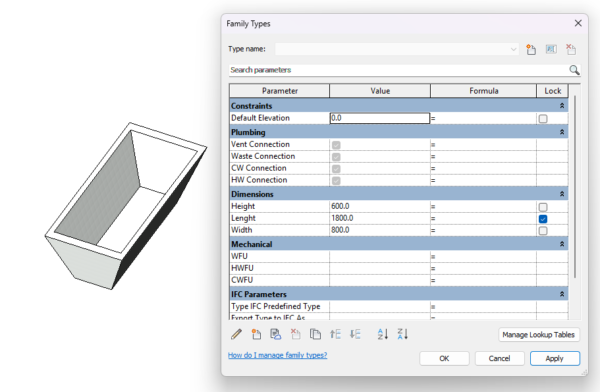Click the Rename Type icon

551,49
